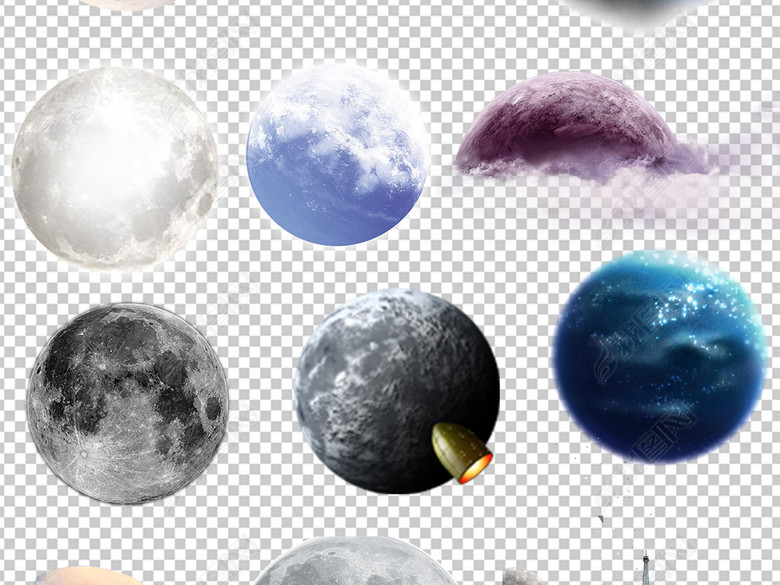Select the white glowing full moon

pyautogui.click(x=114, y=166)
